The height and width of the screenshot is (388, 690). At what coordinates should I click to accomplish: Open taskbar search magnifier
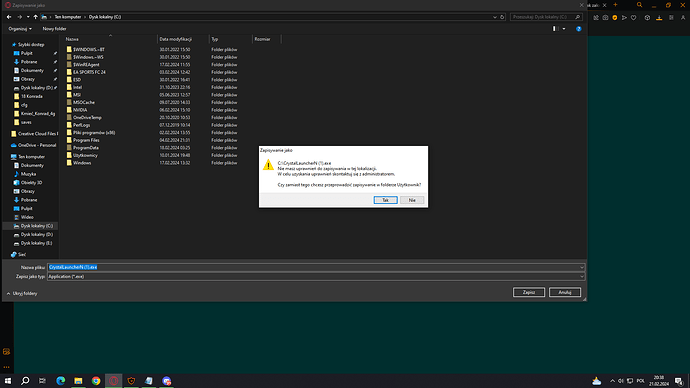(25, 381)
